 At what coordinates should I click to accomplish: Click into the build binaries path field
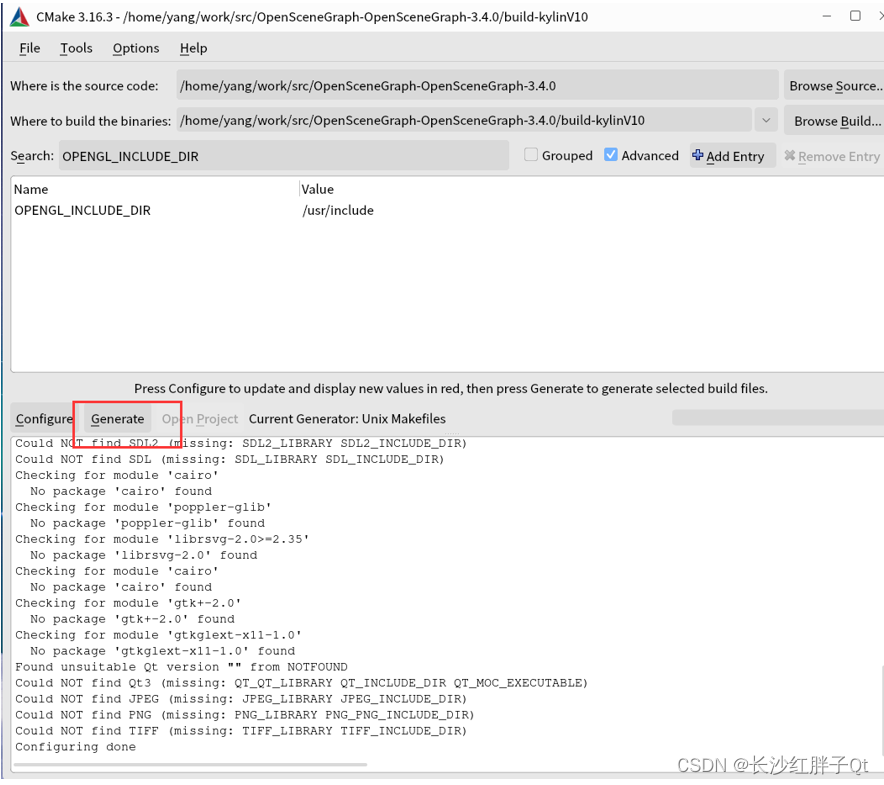click(464, 120)
